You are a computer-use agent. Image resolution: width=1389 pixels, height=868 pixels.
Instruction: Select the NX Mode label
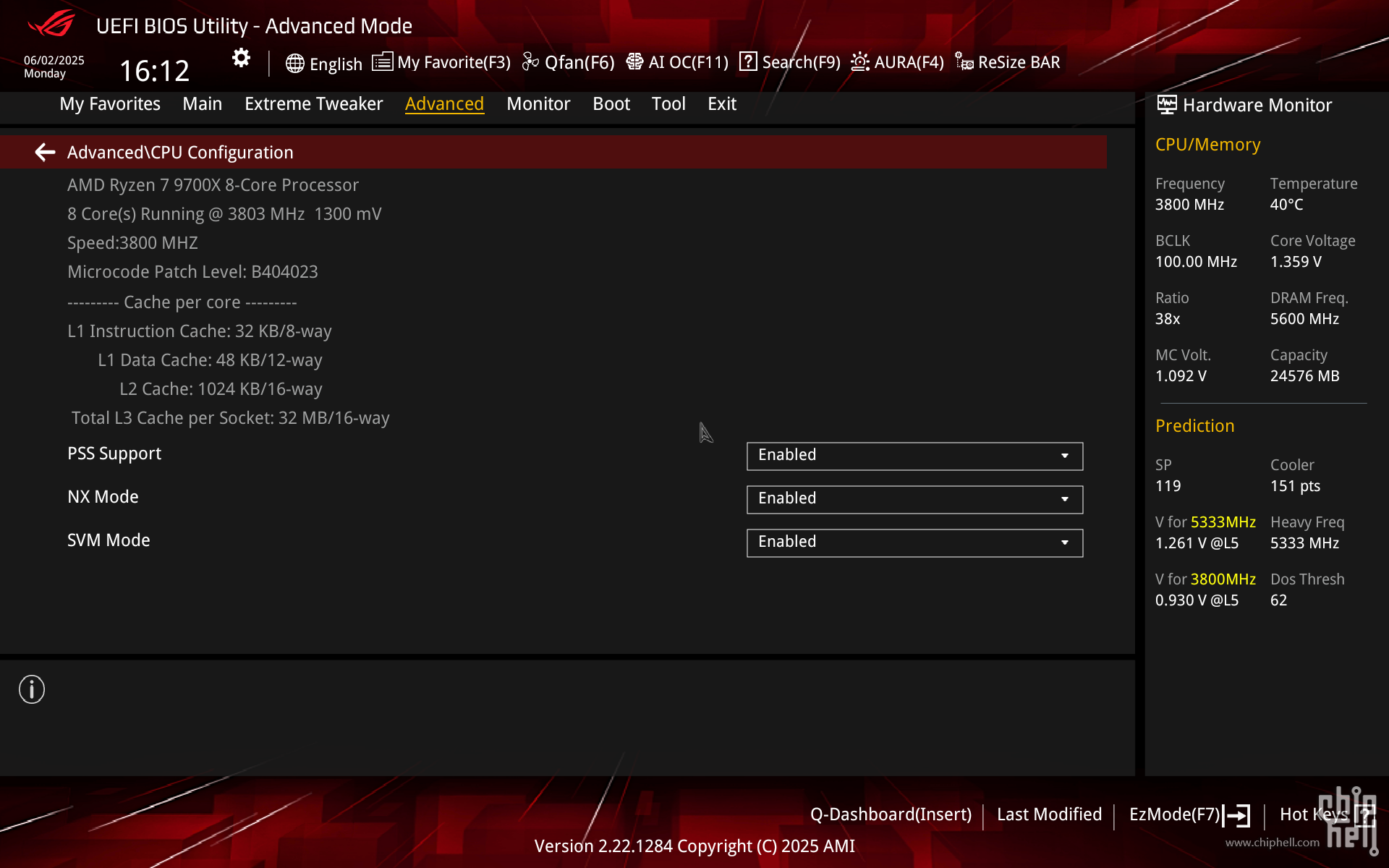[103, 497]
